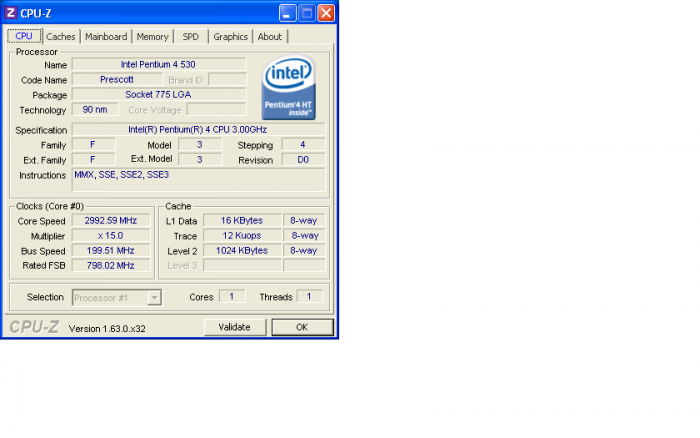Viewport: 700px width, 438px height.
Task: Open the About tab
Action: (270, 37)
